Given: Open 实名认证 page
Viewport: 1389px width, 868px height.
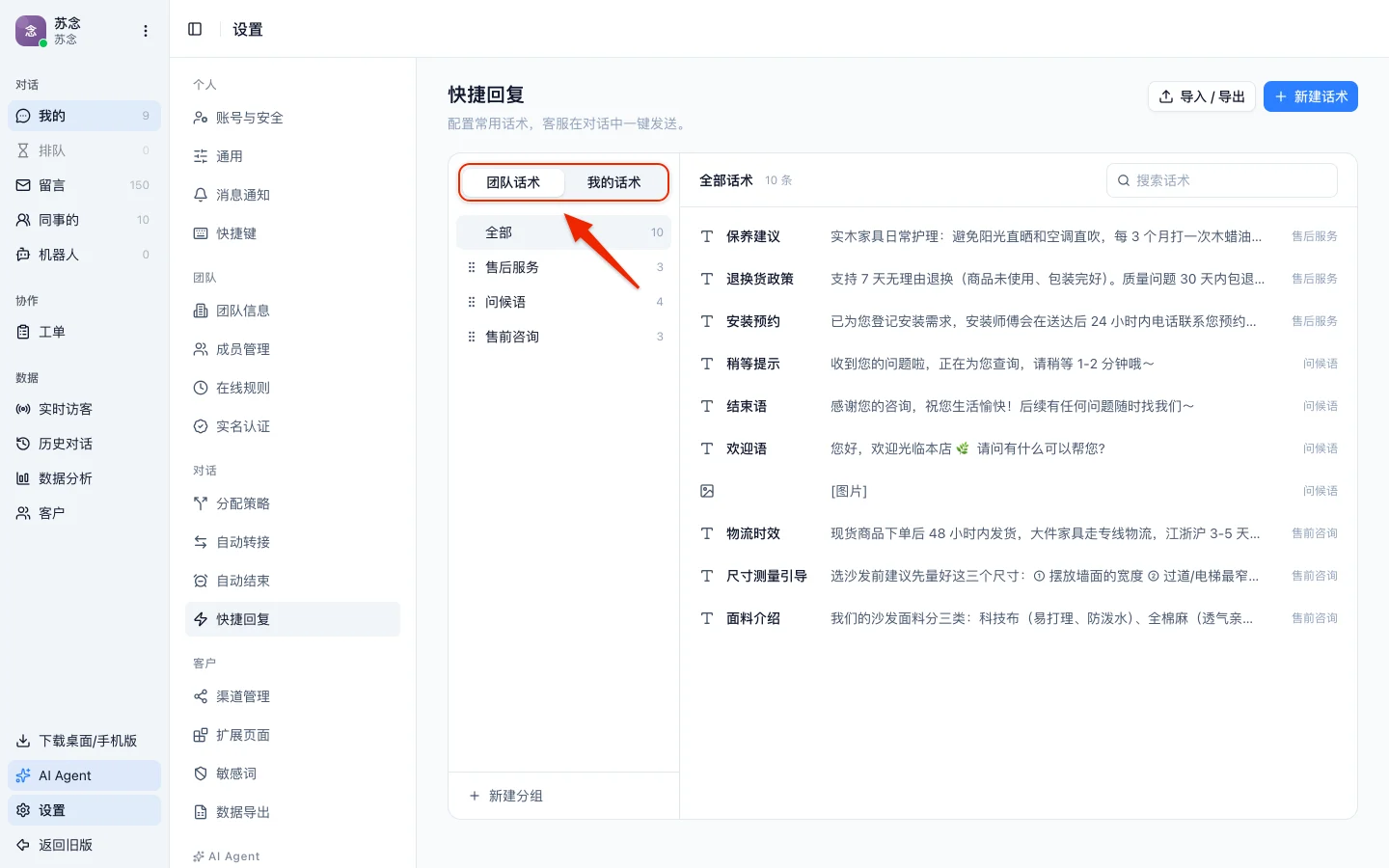Looking at the screenshot, I should 292,426.
